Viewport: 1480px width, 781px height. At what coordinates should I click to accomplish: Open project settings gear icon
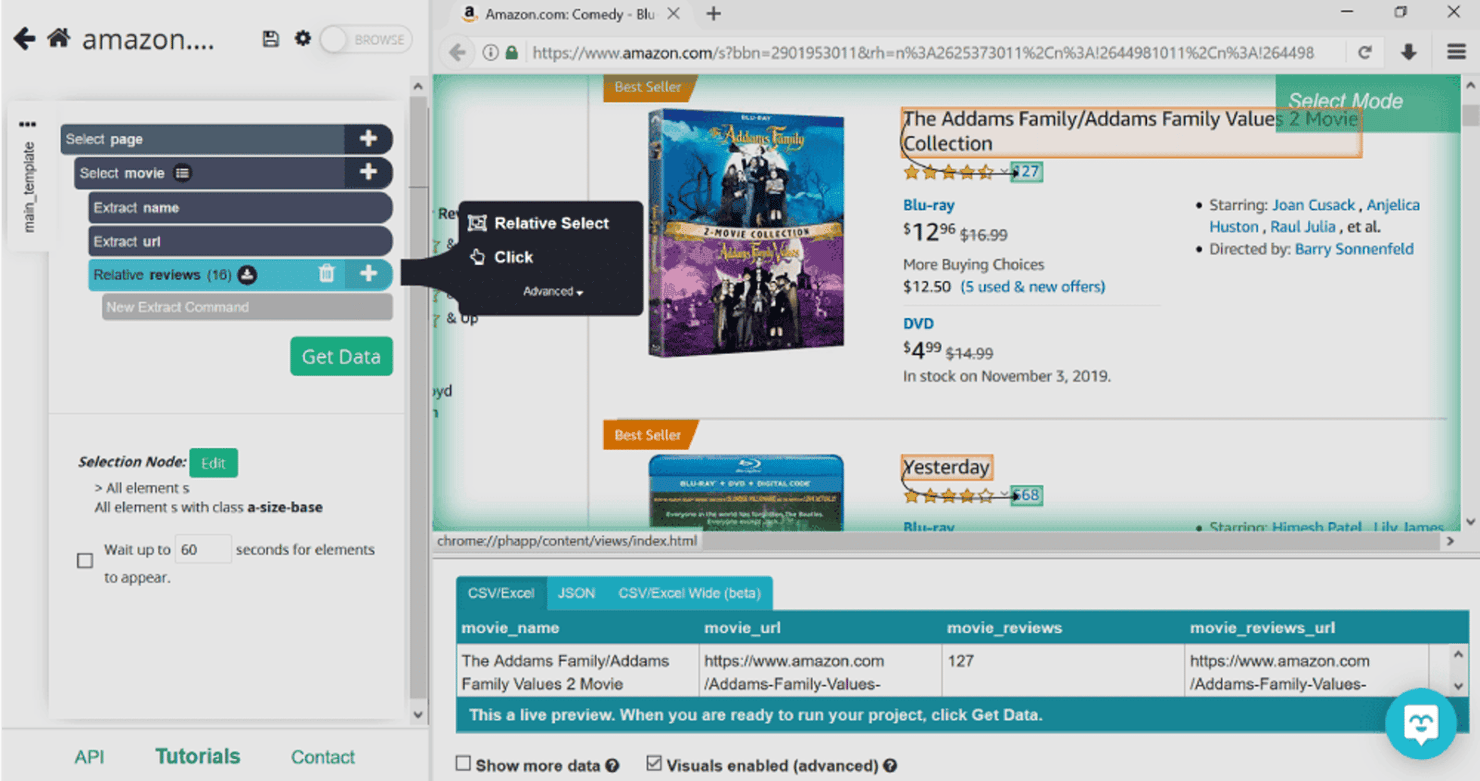pyautogui.click(x=303, y=39)
